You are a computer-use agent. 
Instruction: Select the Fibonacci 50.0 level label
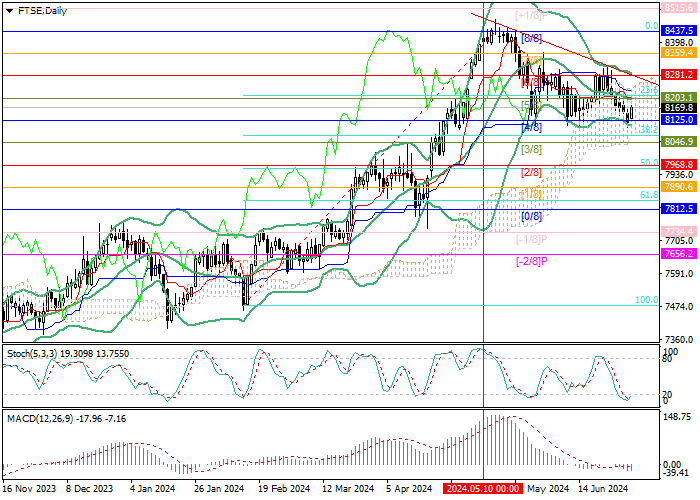[x=649, y=163]
